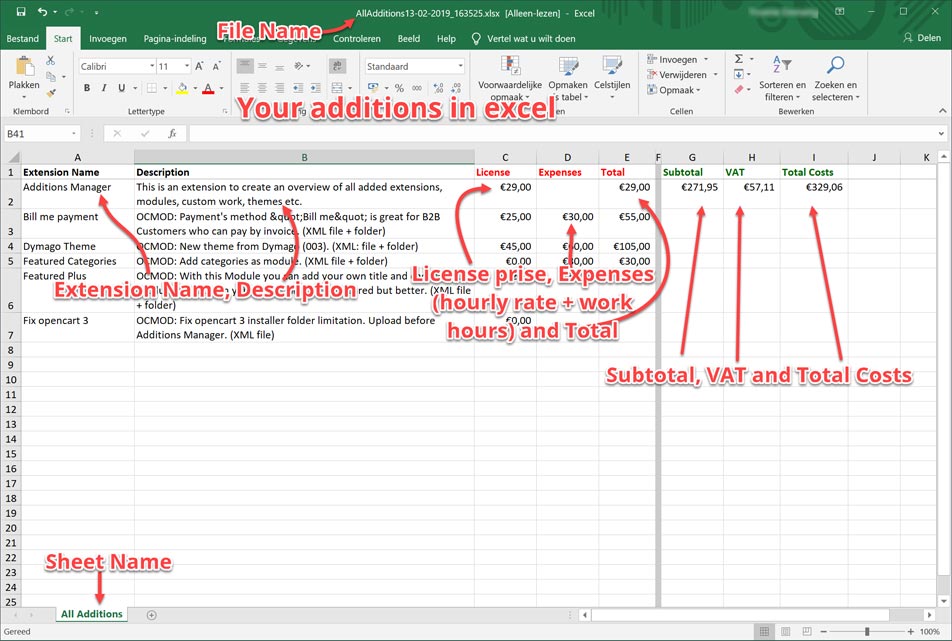
Task: Increase font size with the large A
Action: [x=199, y=66]
